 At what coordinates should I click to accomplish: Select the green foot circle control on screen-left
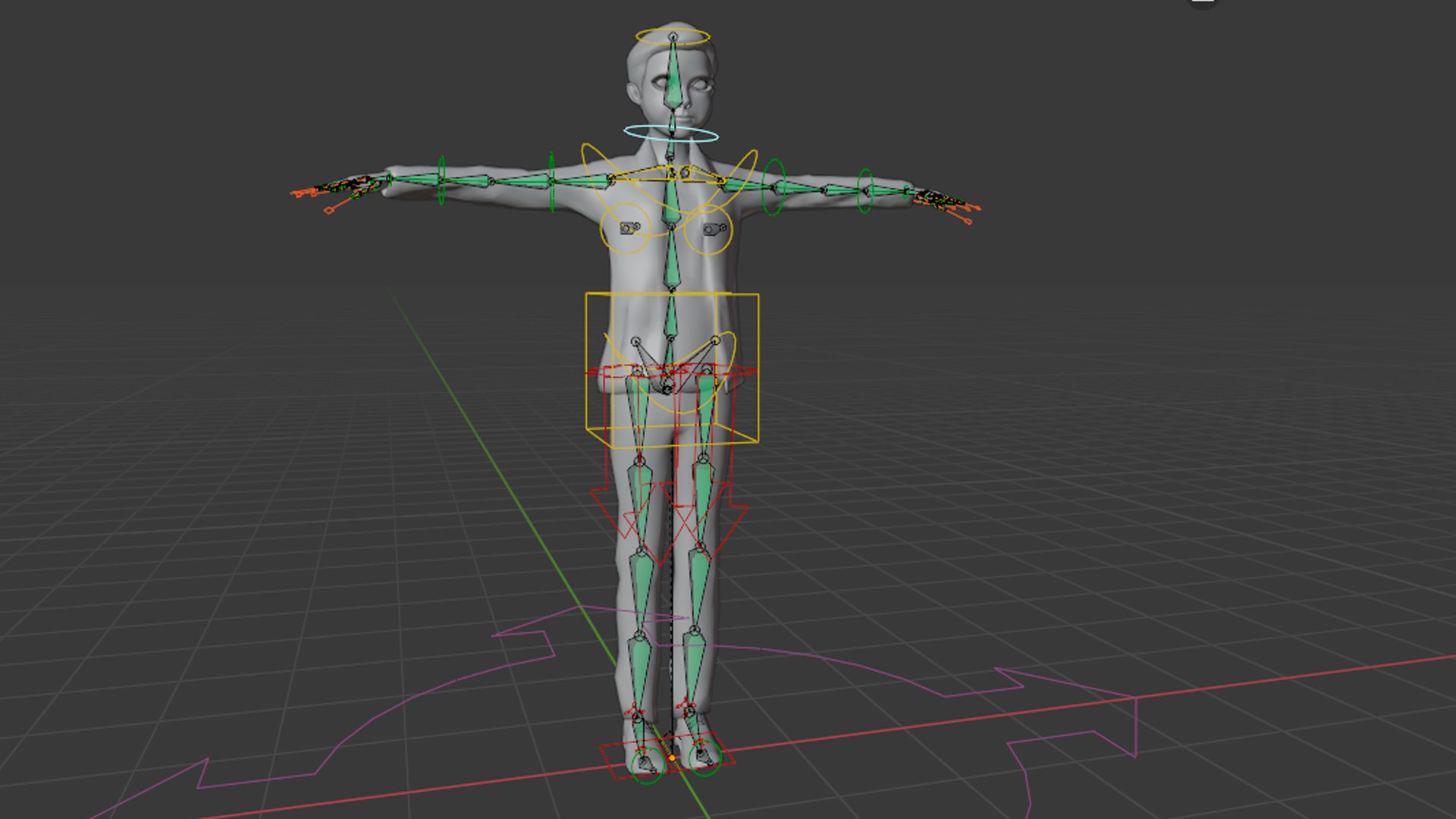647,764
